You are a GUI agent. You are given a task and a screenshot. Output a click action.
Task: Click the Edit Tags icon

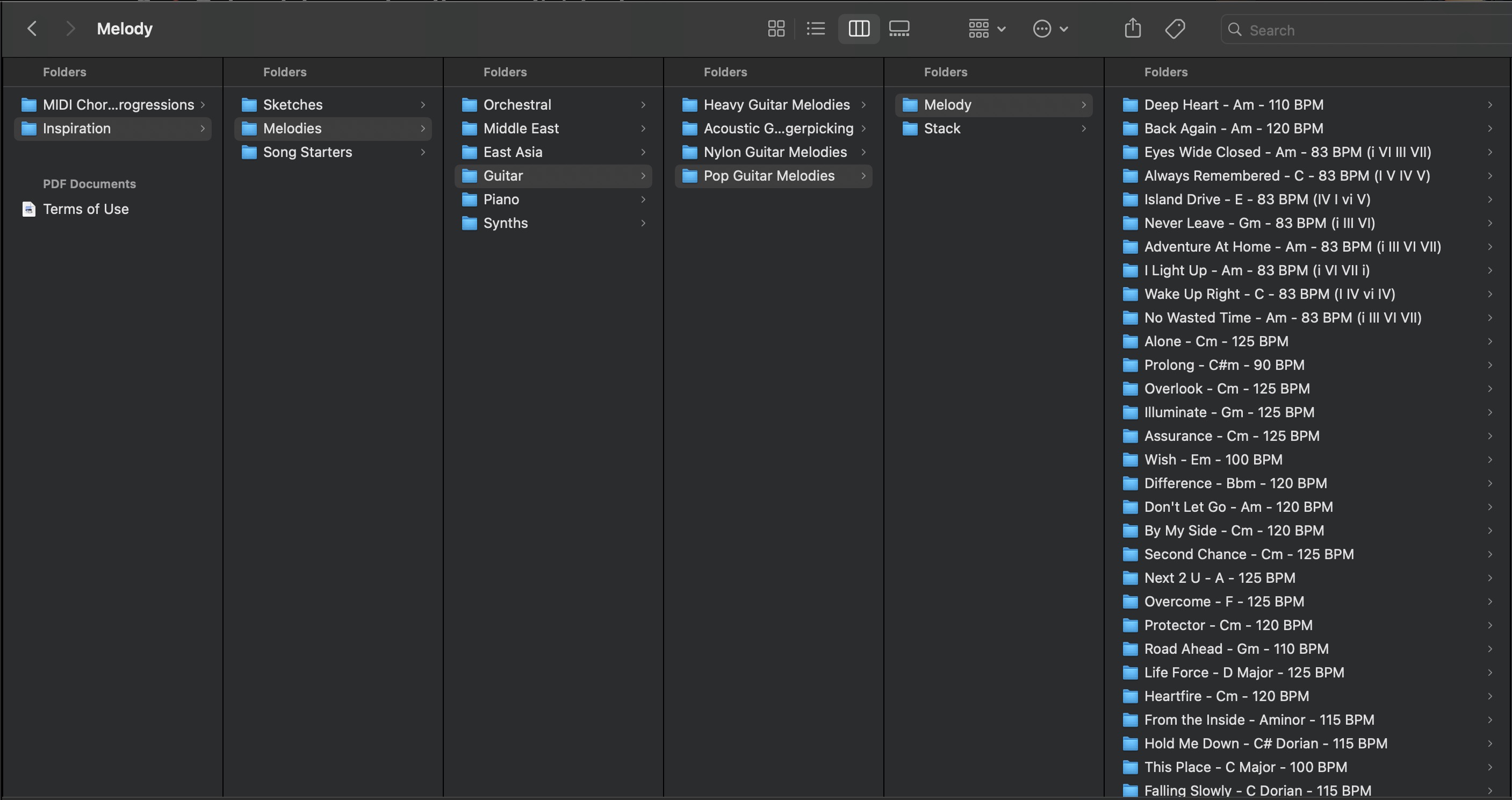tap(1175, 29)
